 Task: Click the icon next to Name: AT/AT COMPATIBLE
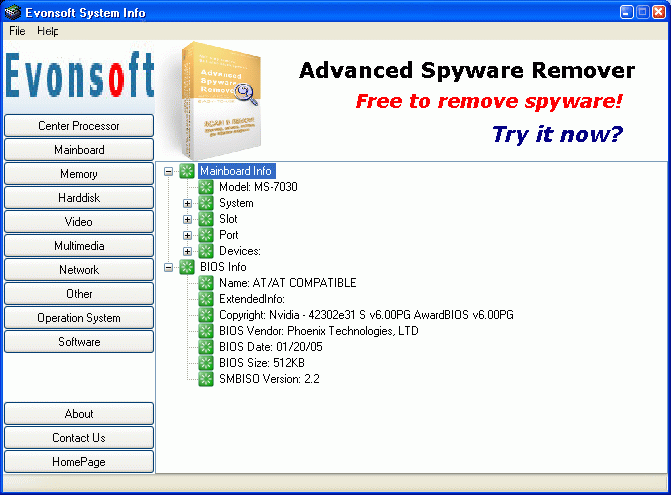(206, 283)
